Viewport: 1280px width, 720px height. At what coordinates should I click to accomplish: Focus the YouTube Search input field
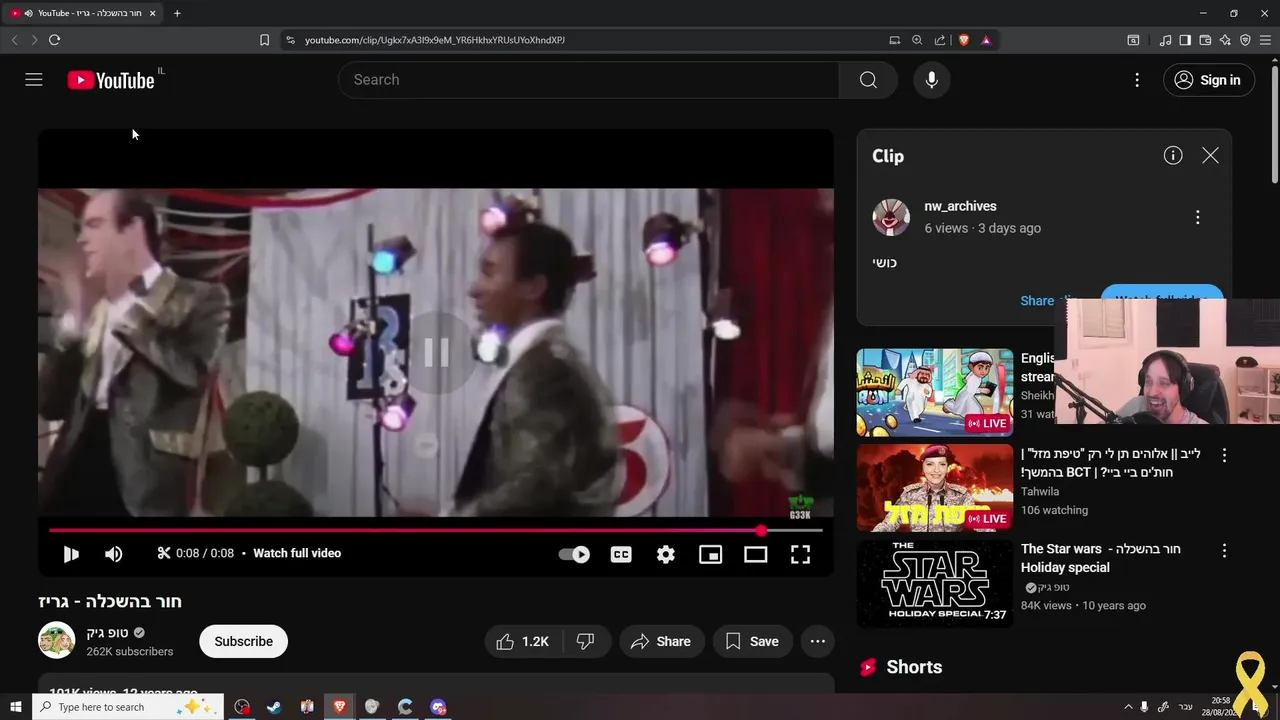pos(589,80)
